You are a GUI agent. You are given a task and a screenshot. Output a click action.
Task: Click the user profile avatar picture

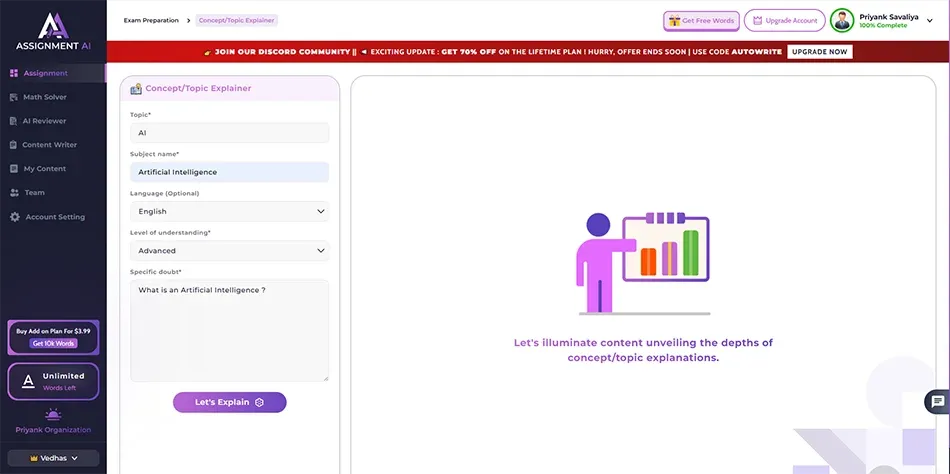pyautogui.click(x=842, y=21)
